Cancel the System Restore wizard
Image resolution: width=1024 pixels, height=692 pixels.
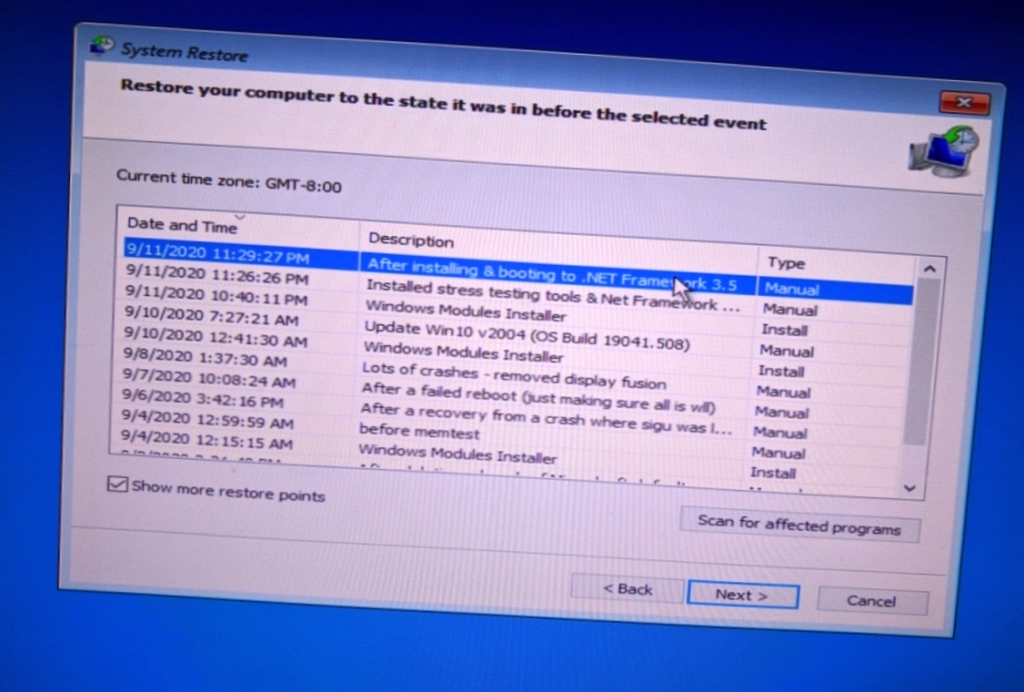tap(871, 601)
